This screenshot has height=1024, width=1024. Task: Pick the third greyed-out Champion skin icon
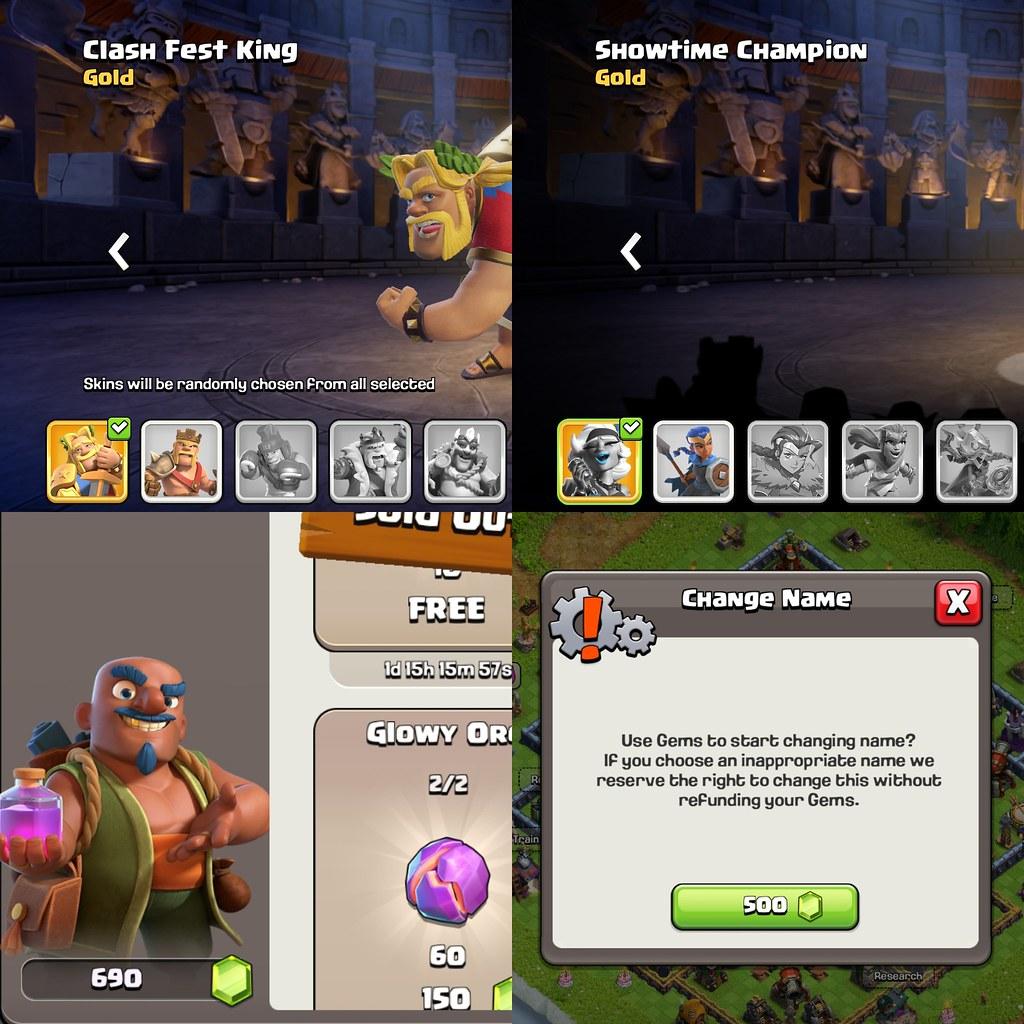(x=788, y=461)
